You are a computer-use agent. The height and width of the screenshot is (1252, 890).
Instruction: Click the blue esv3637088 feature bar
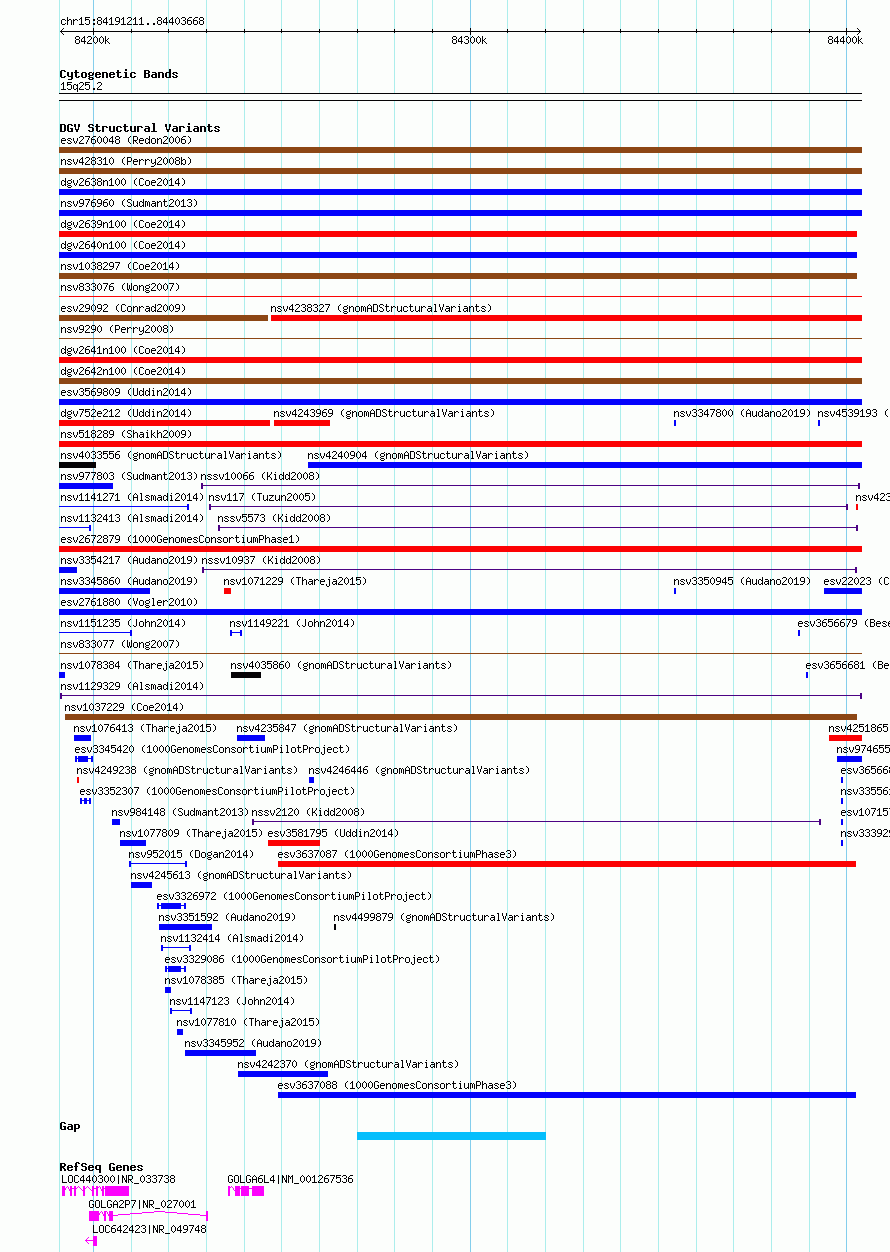tap(567, 1095)
